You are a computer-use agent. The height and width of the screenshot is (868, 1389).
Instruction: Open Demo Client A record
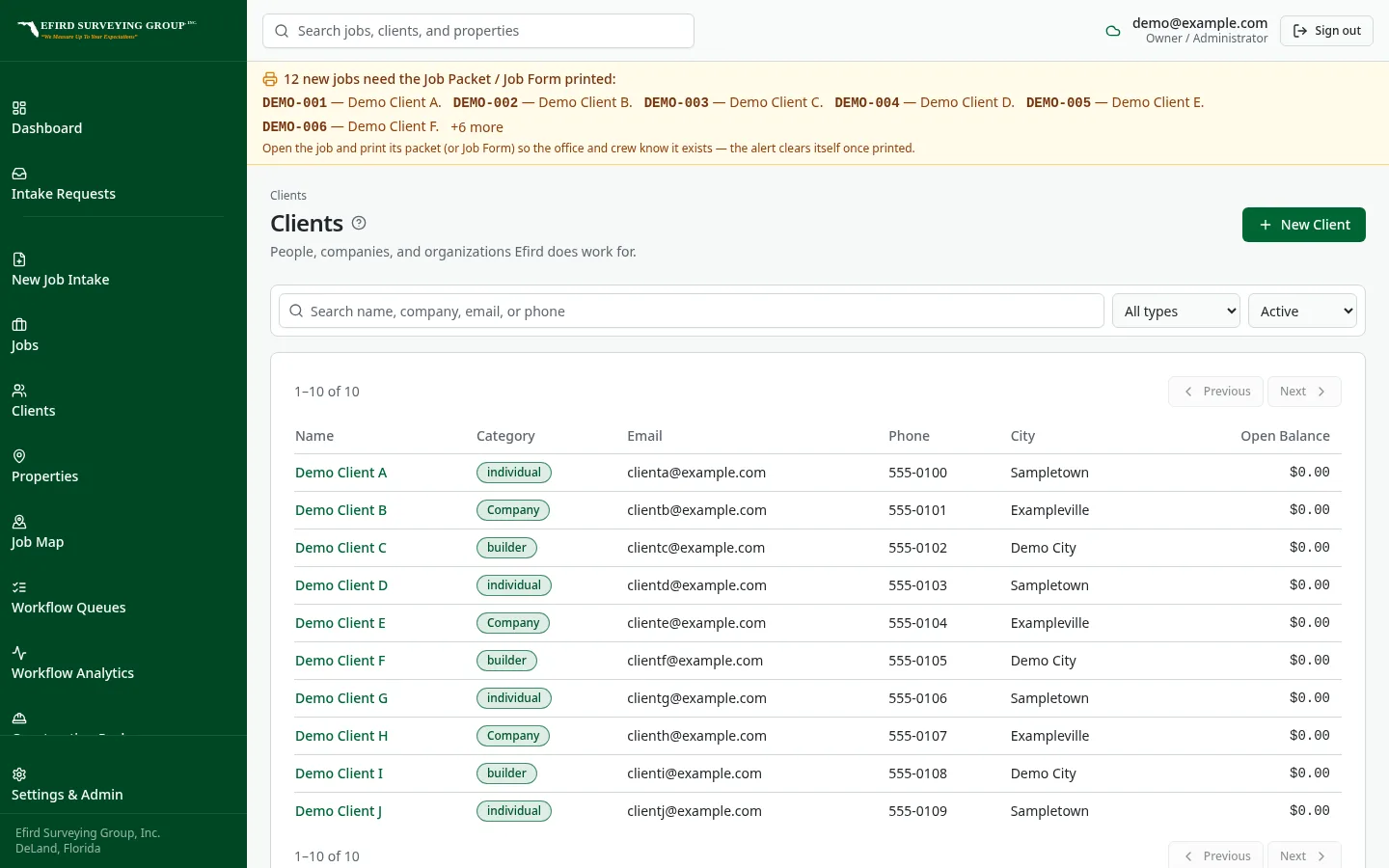340,473
